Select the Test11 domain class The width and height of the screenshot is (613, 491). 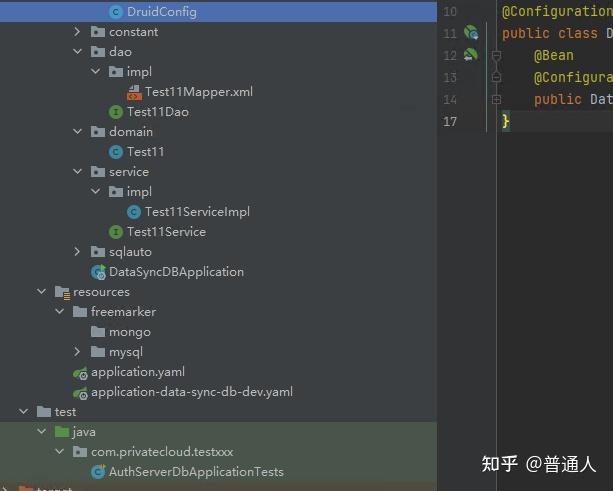(146, 152)
